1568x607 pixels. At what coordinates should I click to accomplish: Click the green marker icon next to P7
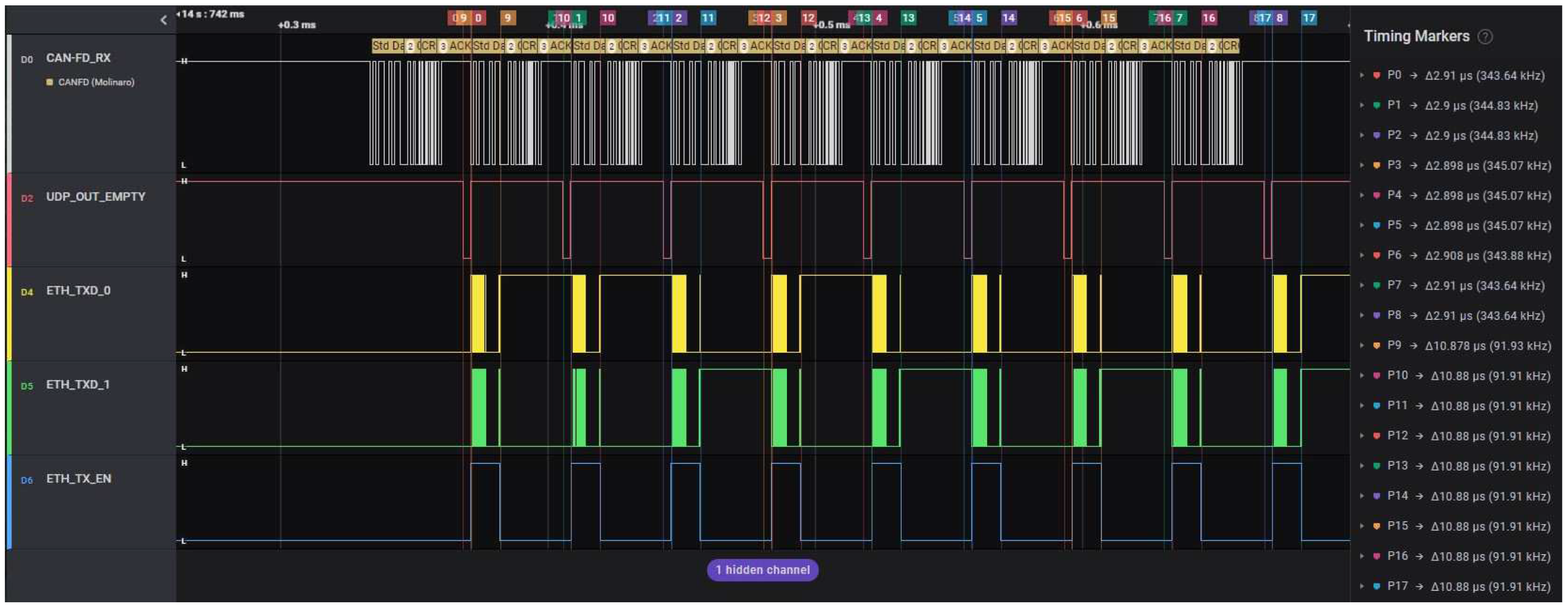[1376, 285]
